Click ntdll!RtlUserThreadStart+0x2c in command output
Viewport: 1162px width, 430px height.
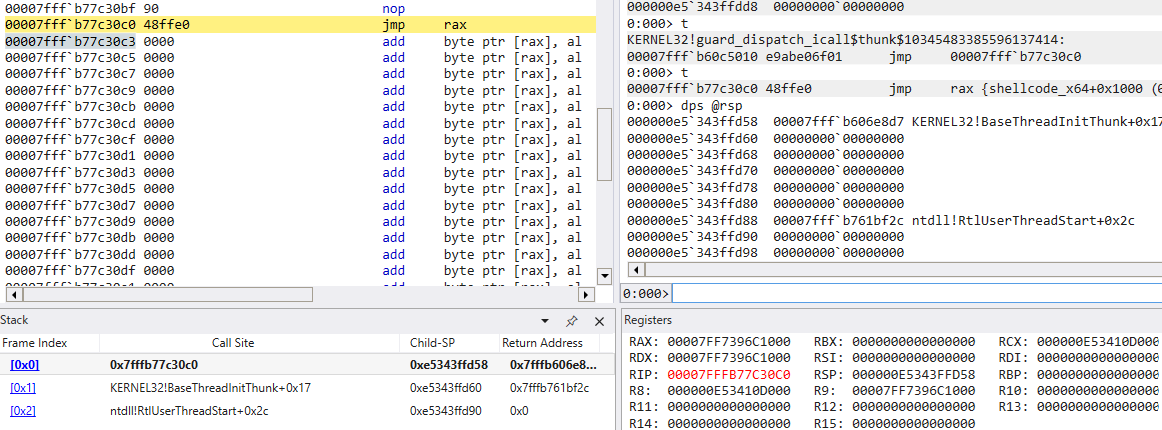(x=1023, y=219)
